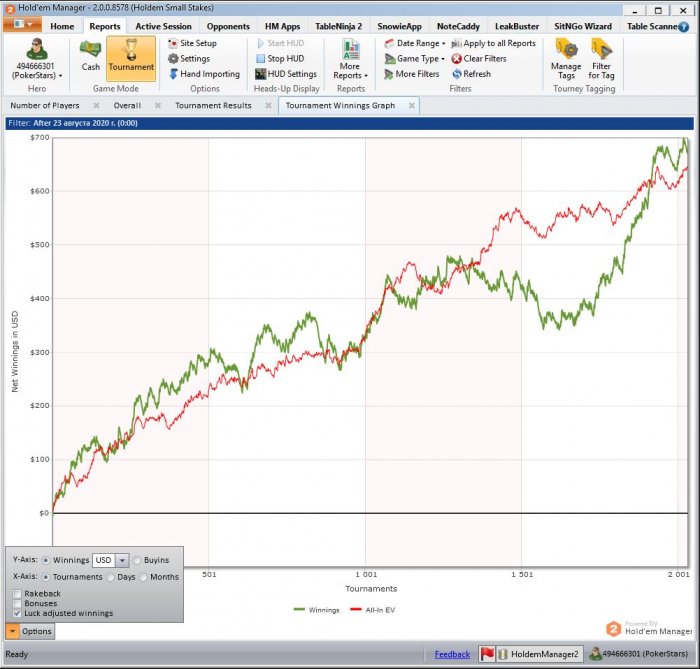This screenshot has width=700, height=669.
Task: Click the Feedback link
Action: 452,654
